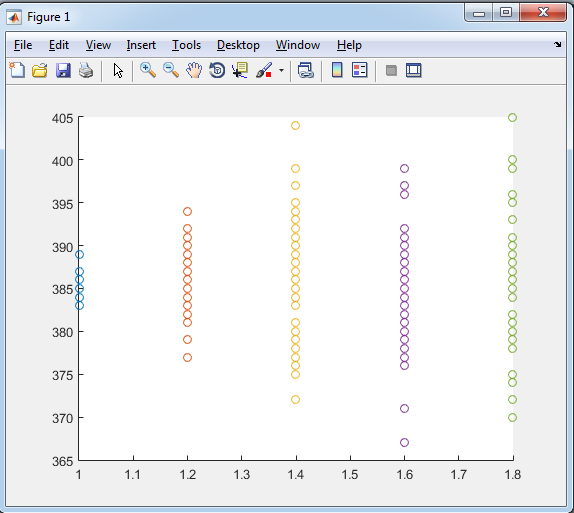Insert a legend using toolbar icon
Screen dimensions: 574x513
tap(359, 70)
